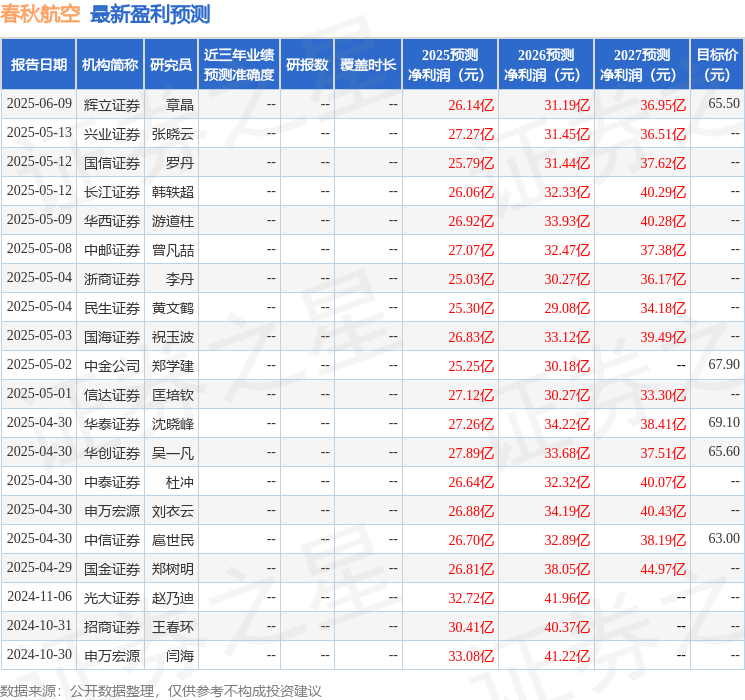Click the 目标价(元) column header
The width and height of the screenshot is (745, 700).
717,65
